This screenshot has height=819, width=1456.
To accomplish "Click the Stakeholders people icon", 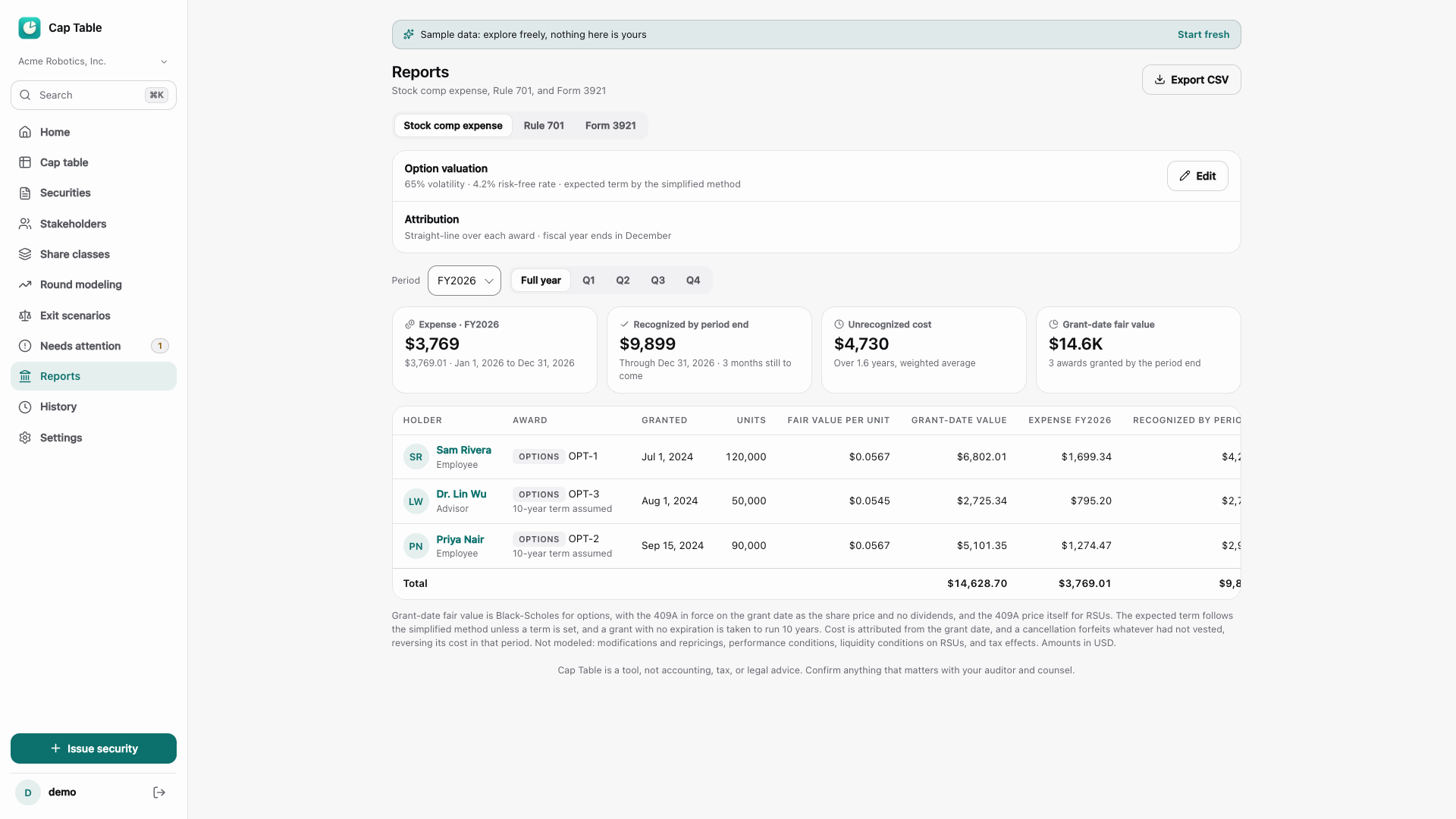I will tap(25, 224).
